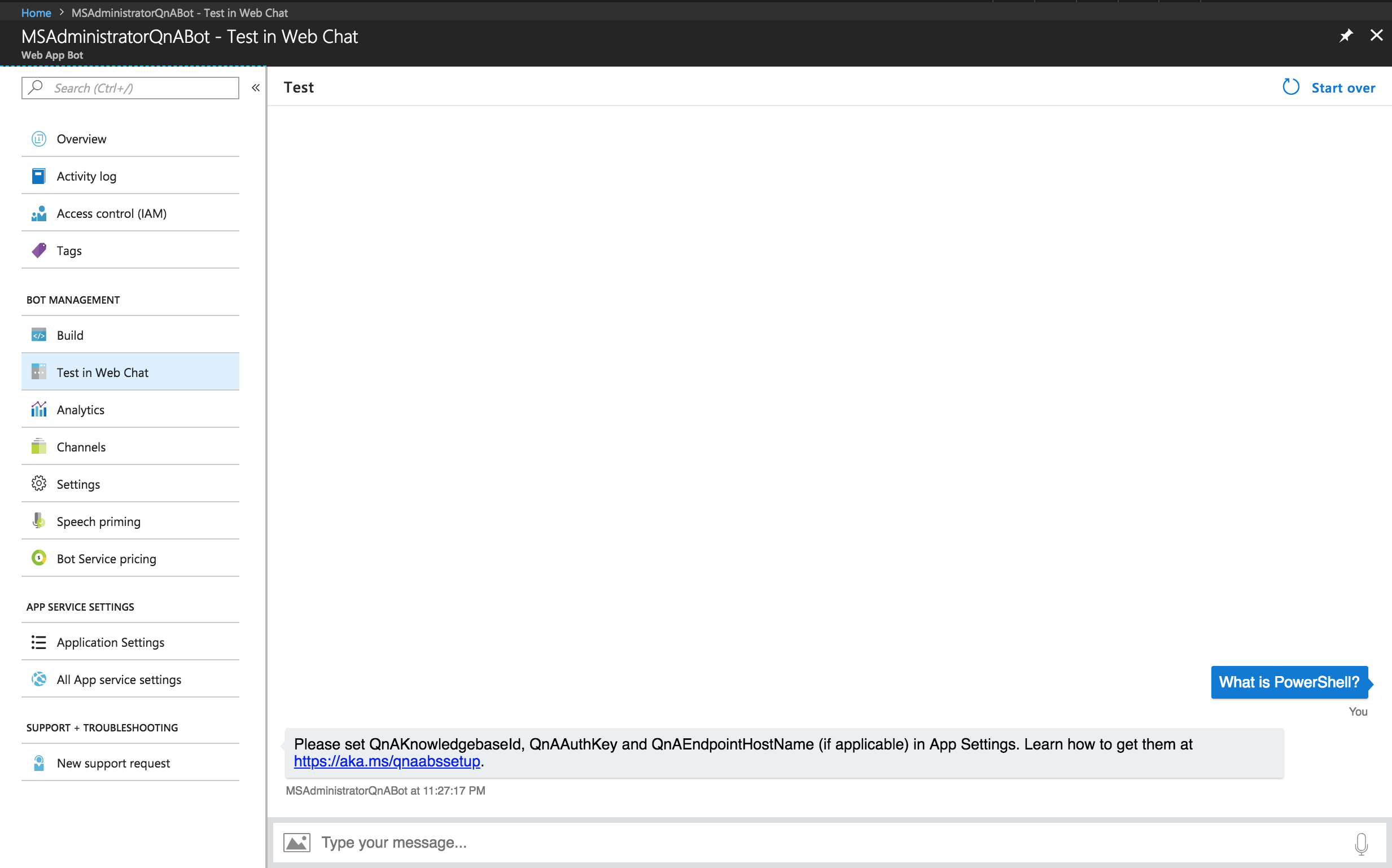Click the All App service settings icon
The image size is (1392, 868).
point(38,679)
